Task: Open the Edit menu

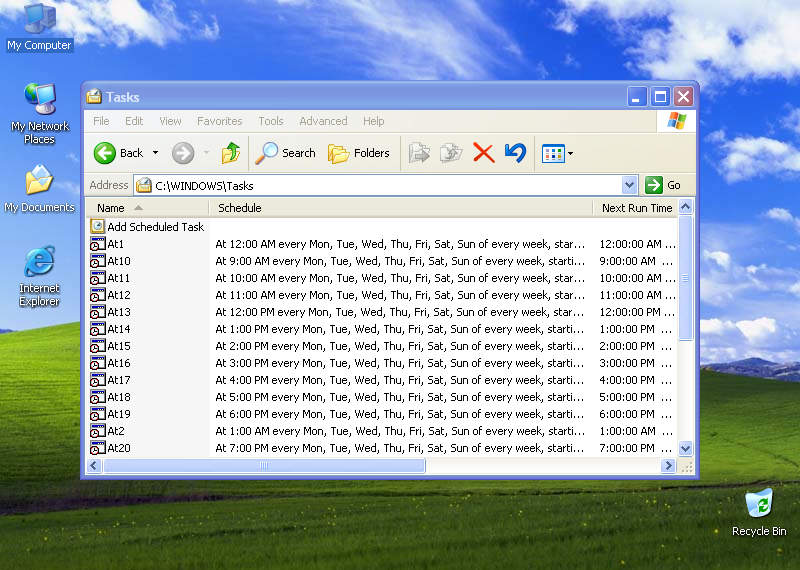Action: point(134,121)
